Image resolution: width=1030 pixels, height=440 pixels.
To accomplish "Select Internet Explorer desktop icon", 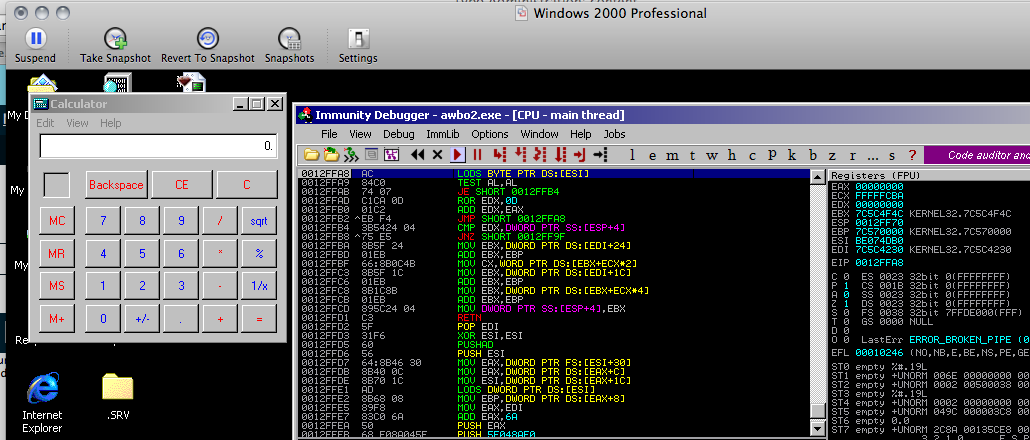I will click(x=42, y=403).
